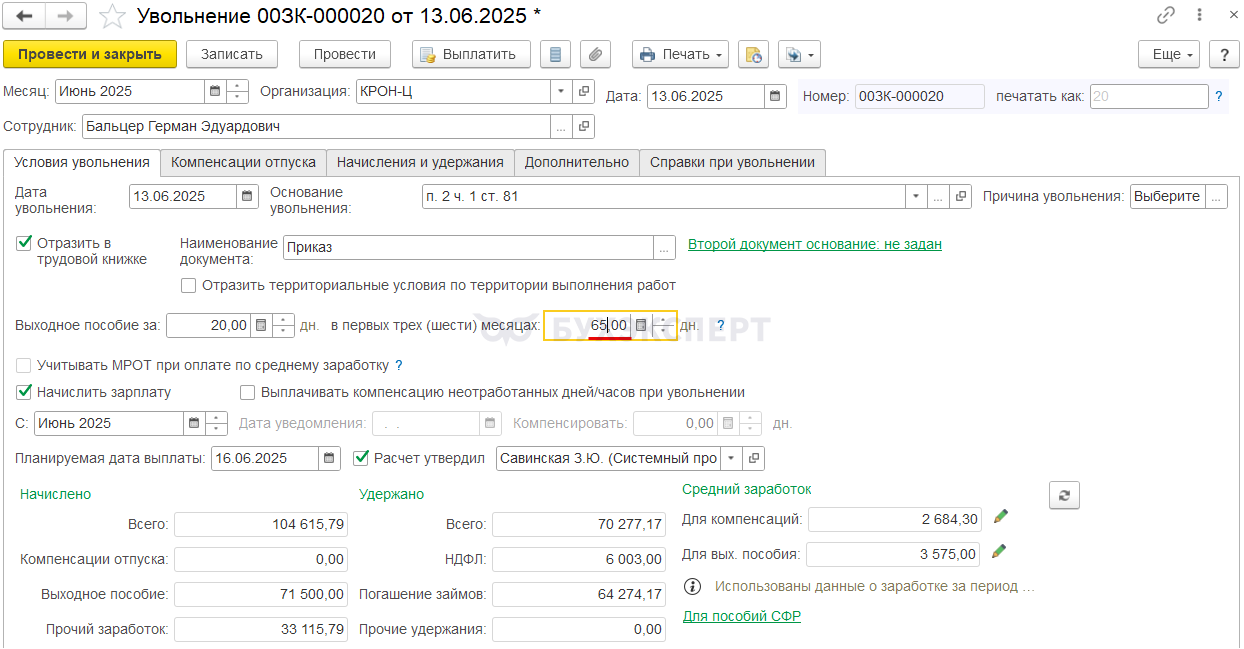Open Организация КРОН-Ц card icon
Viewport: 1244px width, 649px height.
pyautogui.click(x=584, y=91)
